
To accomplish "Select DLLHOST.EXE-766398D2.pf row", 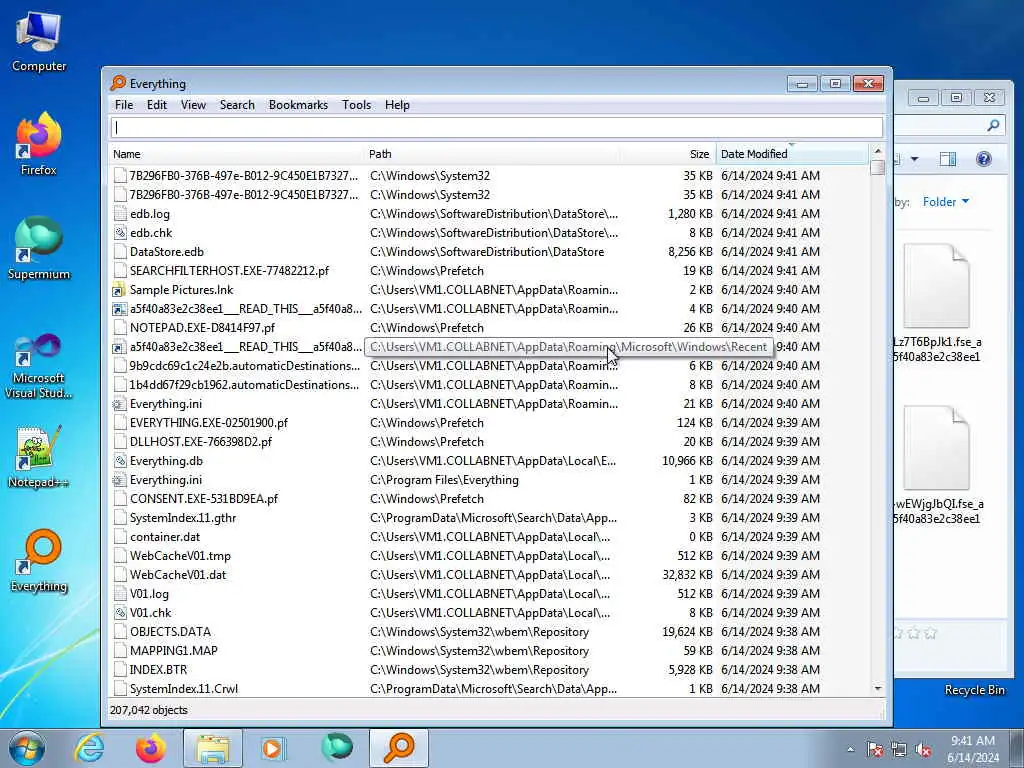I will pyautogui.click(x=490, y=442).
